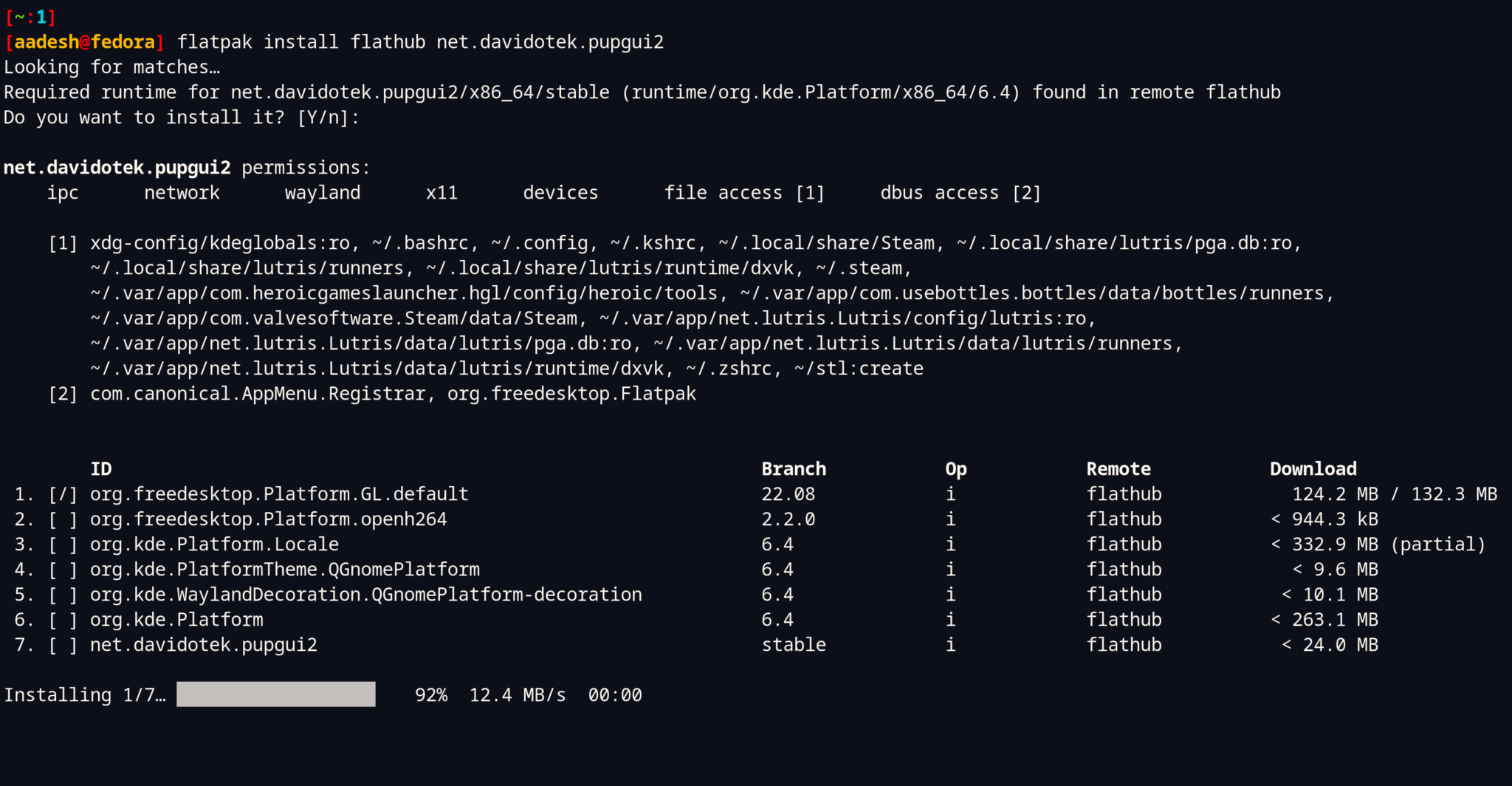Toggle the org.kde.Platform.Locale install checkbox
The image size is (1512, 786).
click(63, 544)
